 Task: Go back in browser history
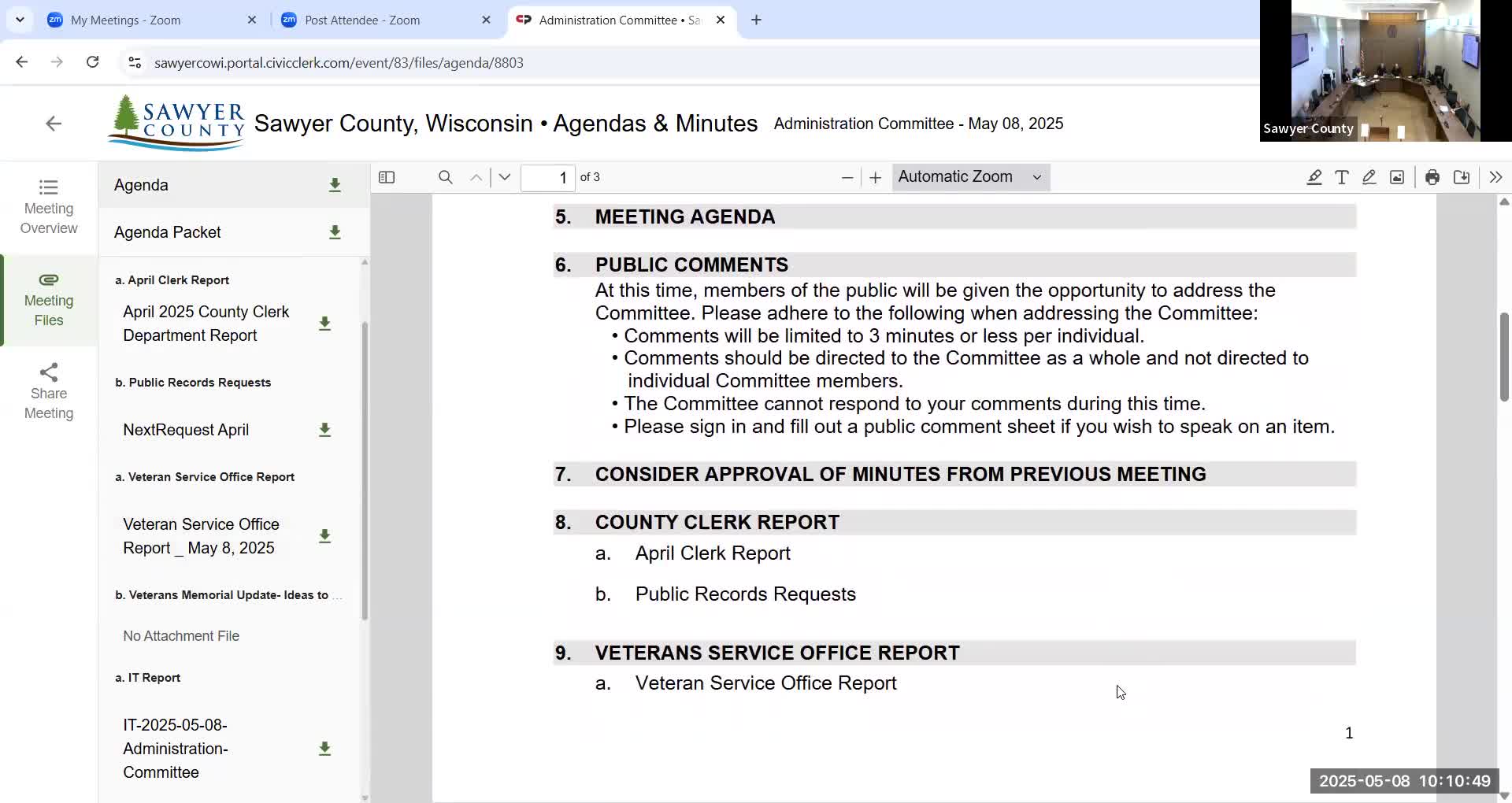pyautogui.click(x=21, y=62)
